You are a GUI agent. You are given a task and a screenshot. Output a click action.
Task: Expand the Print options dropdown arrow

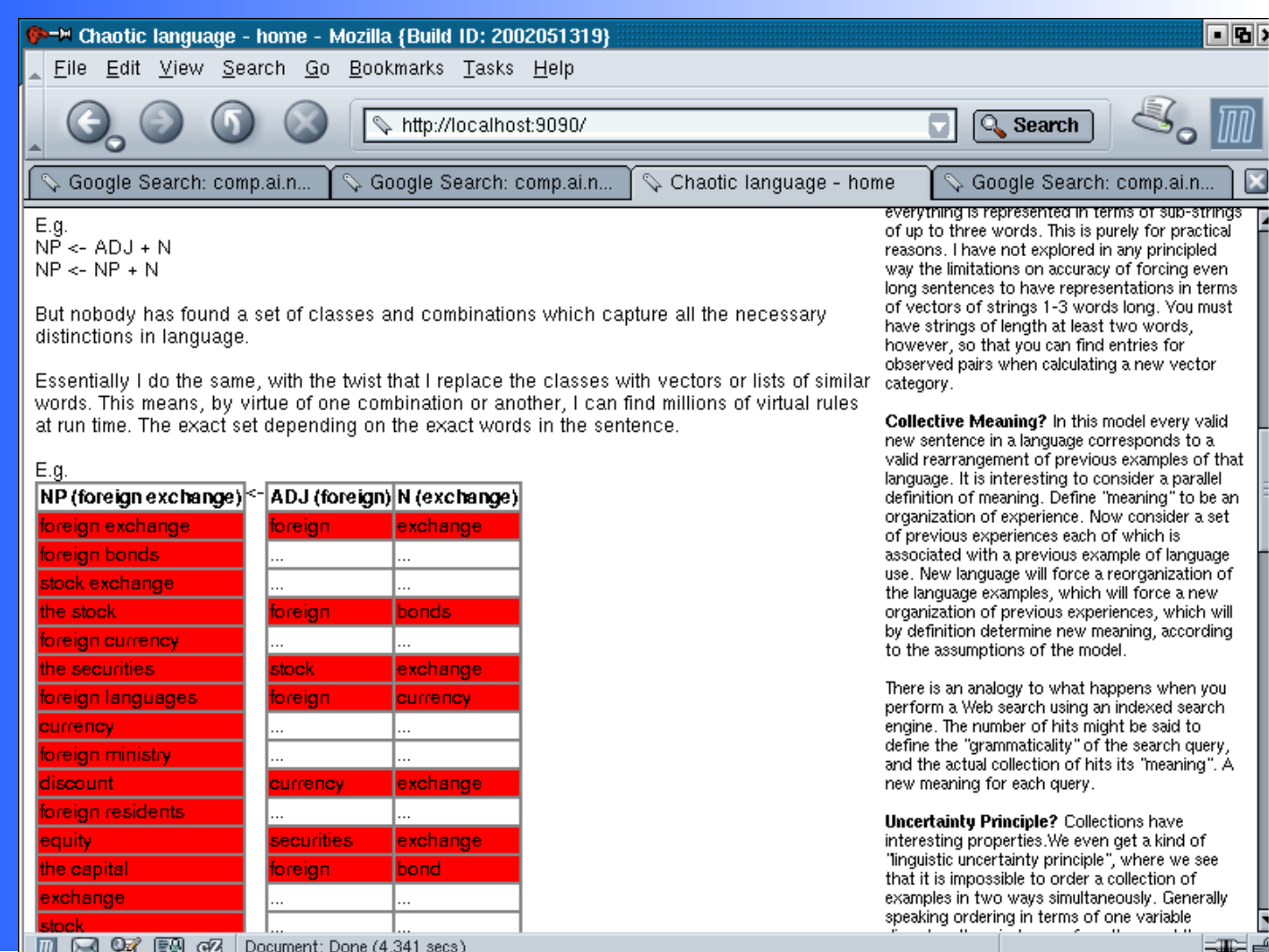(x=1187, y=136)
